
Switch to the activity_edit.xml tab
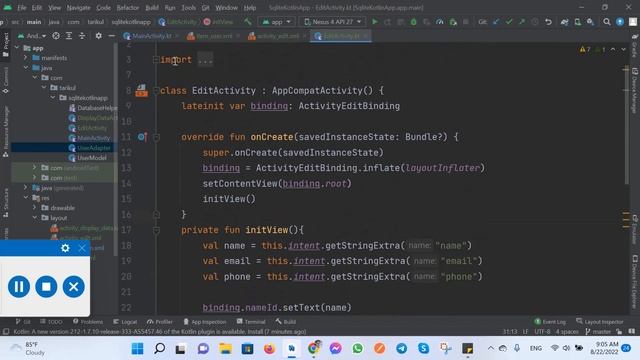(x=278, y=36)
